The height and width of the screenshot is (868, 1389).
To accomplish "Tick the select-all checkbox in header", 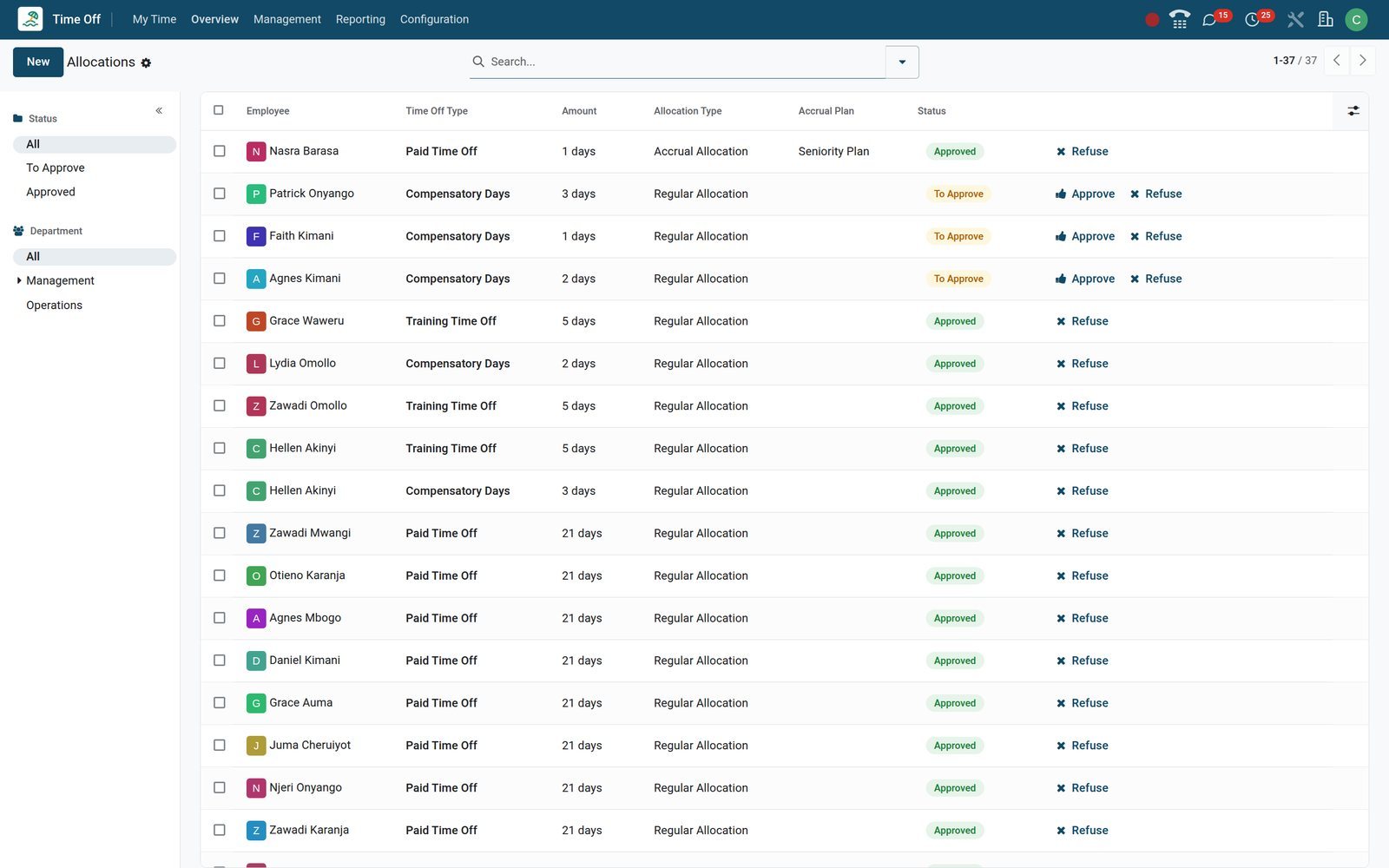I will 219,110.
